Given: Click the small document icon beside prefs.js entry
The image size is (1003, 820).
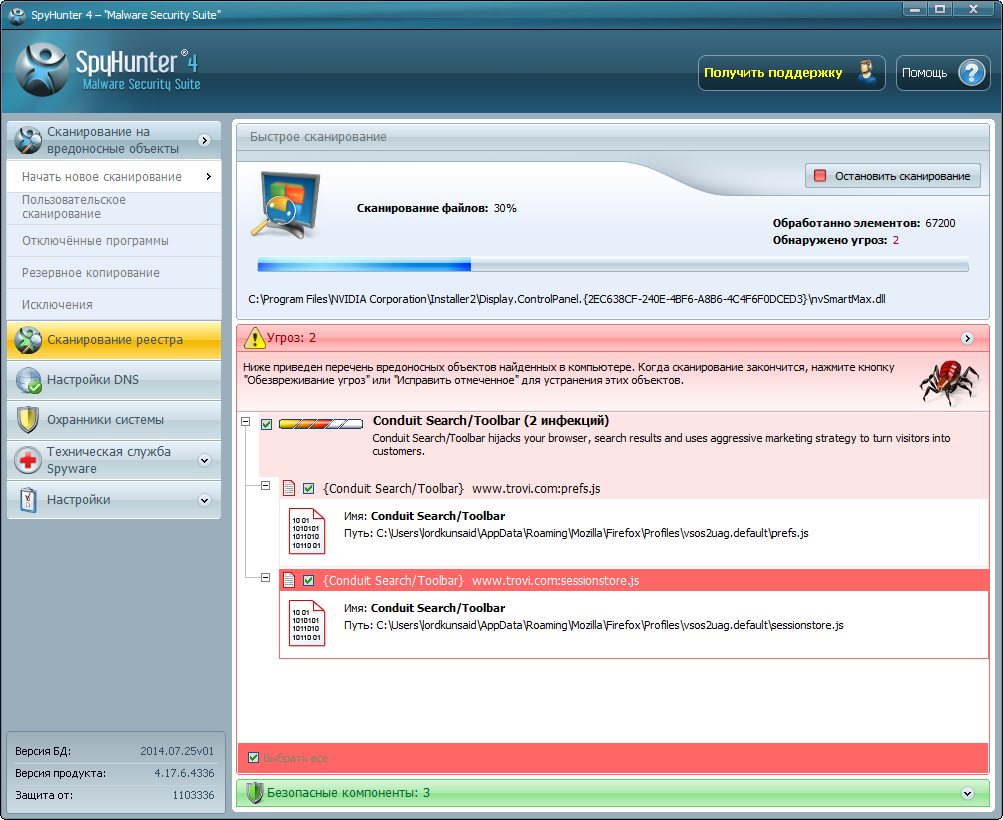Looking at the screenshot, I should click(289, 488).
